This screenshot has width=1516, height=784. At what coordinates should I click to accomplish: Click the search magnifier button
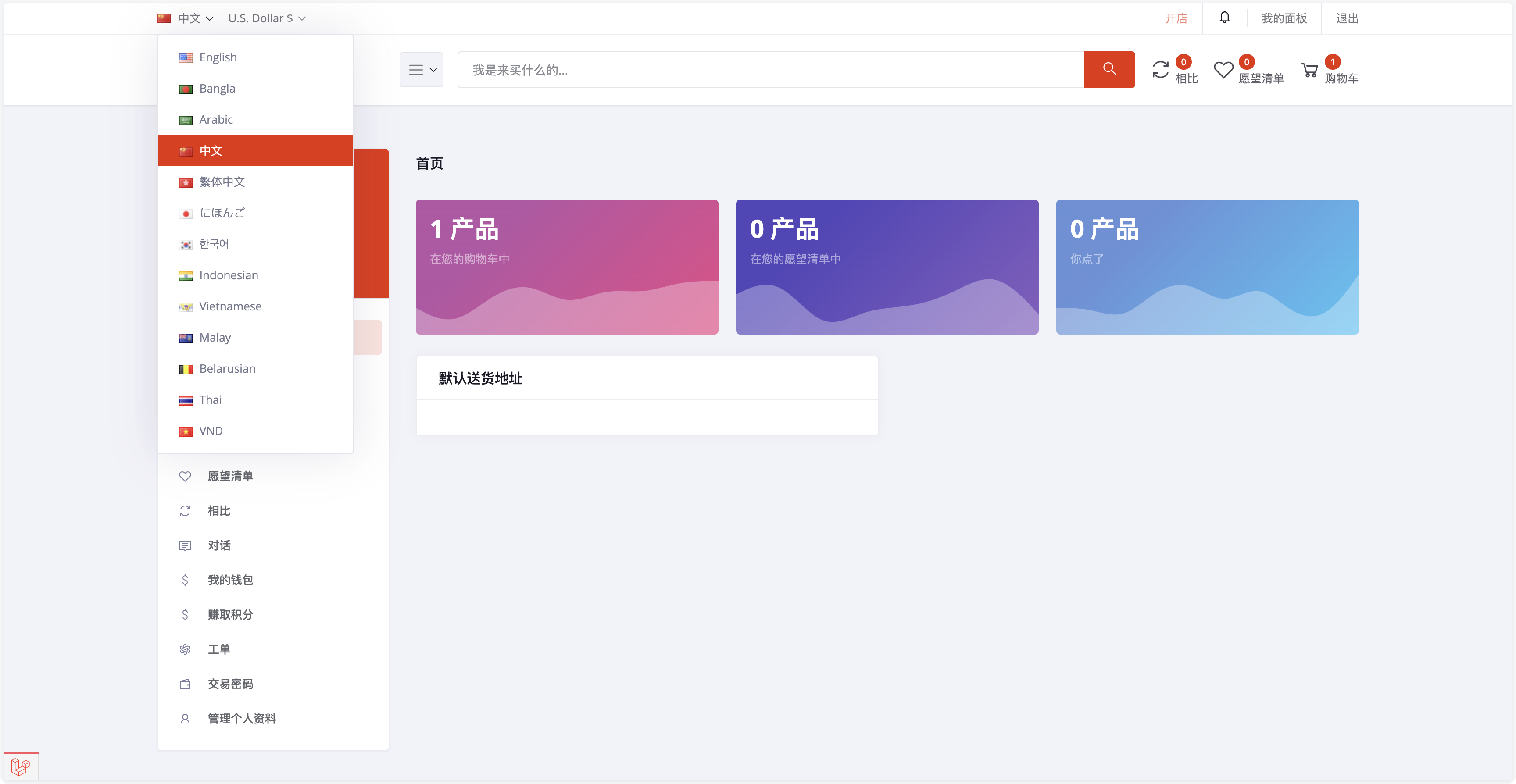pyautogui.click(x=1109, y=69)
